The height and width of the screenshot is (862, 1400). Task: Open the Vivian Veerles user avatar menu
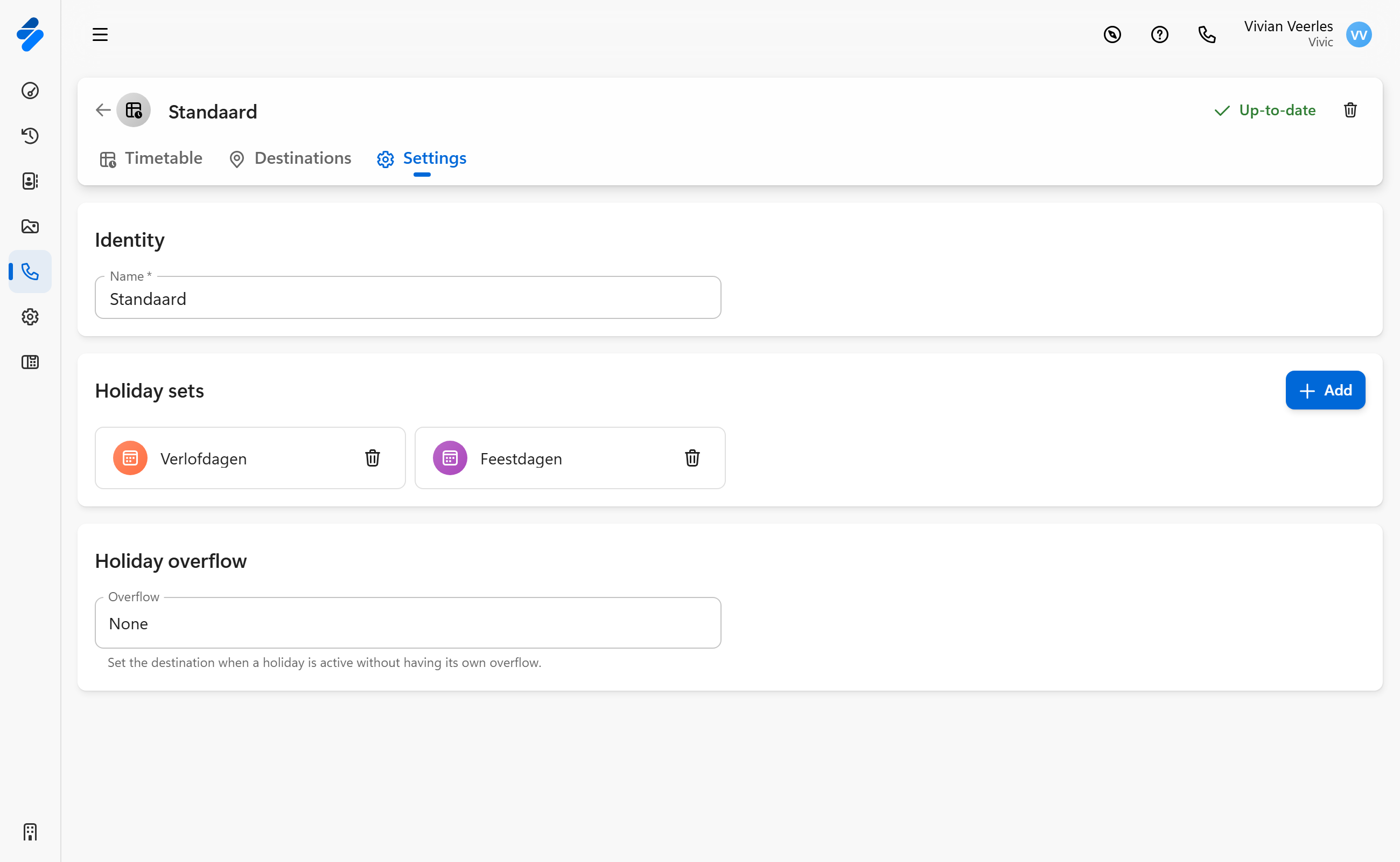(1358, 35)
